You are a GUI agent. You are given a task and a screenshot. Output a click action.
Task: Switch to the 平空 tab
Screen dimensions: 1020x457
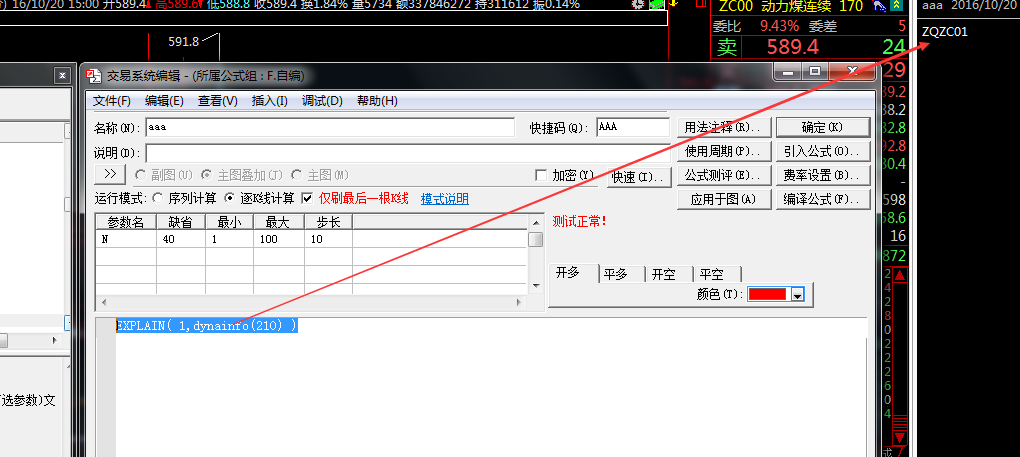pyautogui.click(x=717, y=274)
